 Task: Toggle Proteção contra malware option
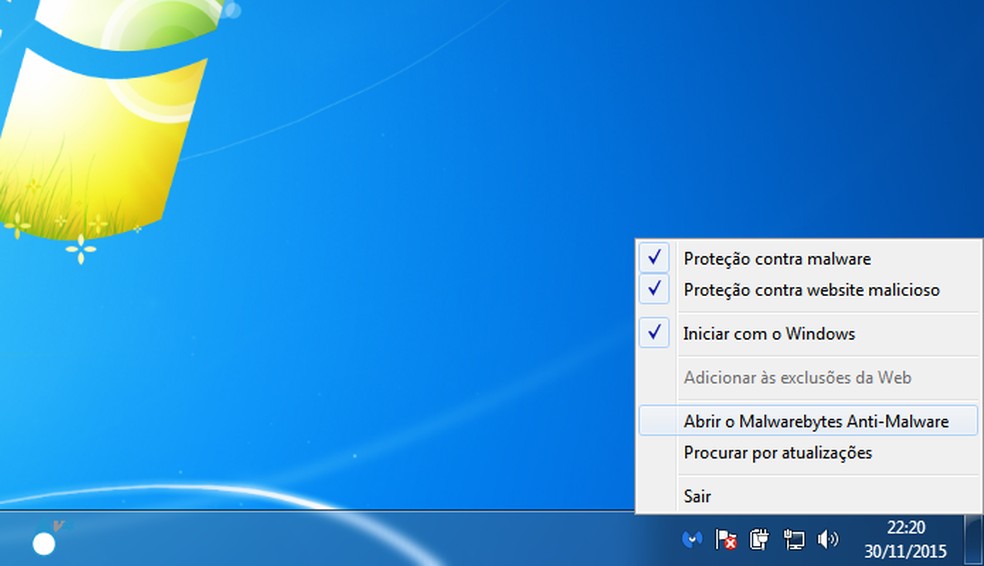click(x=808, y=259)
